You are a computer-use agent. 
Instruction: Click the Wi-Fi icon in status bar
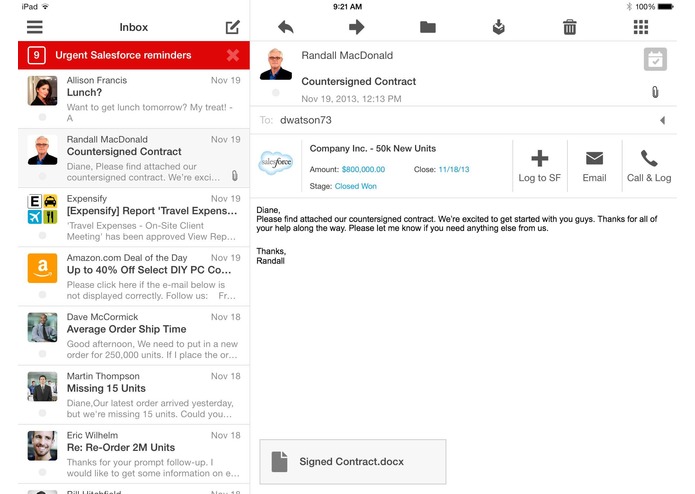(45, 6)
